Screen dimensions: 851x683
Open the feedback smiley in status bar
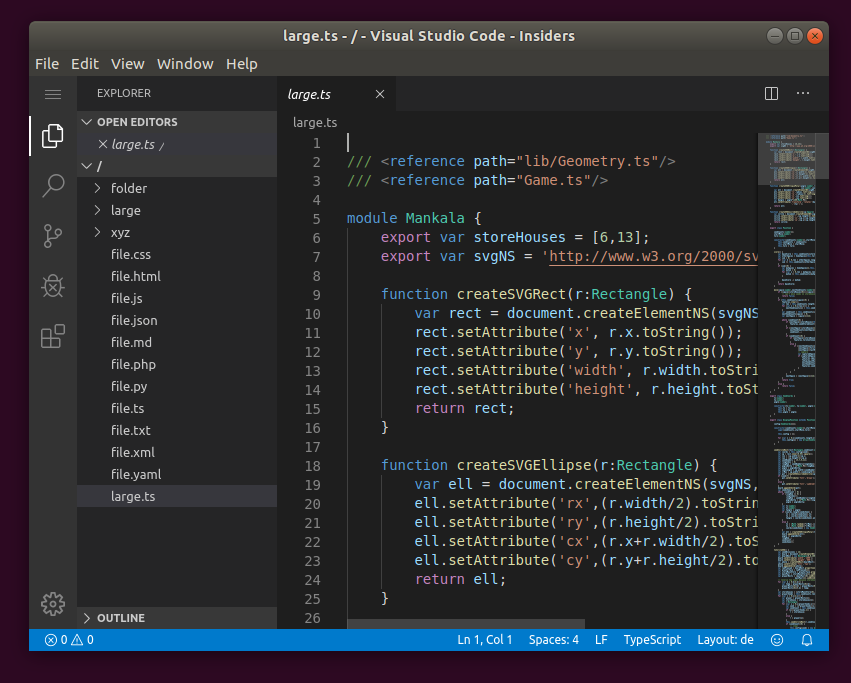[777, 640]
